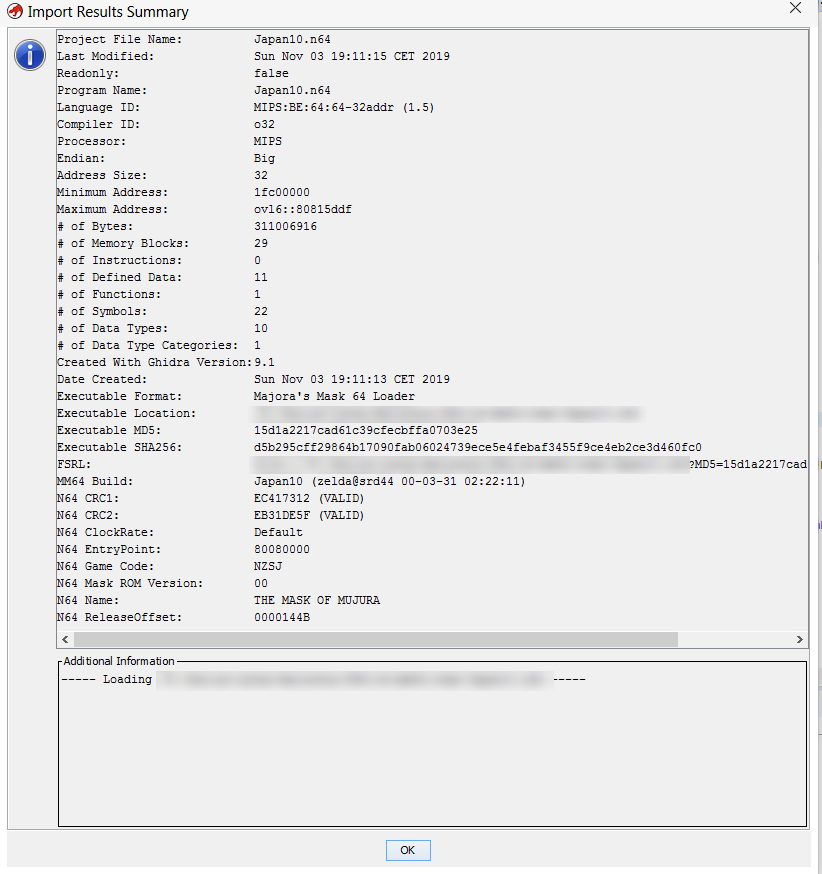Click the '# of Bytes' value '311006916'
Screen dimensions: 822x874
[x=285, y=226]
